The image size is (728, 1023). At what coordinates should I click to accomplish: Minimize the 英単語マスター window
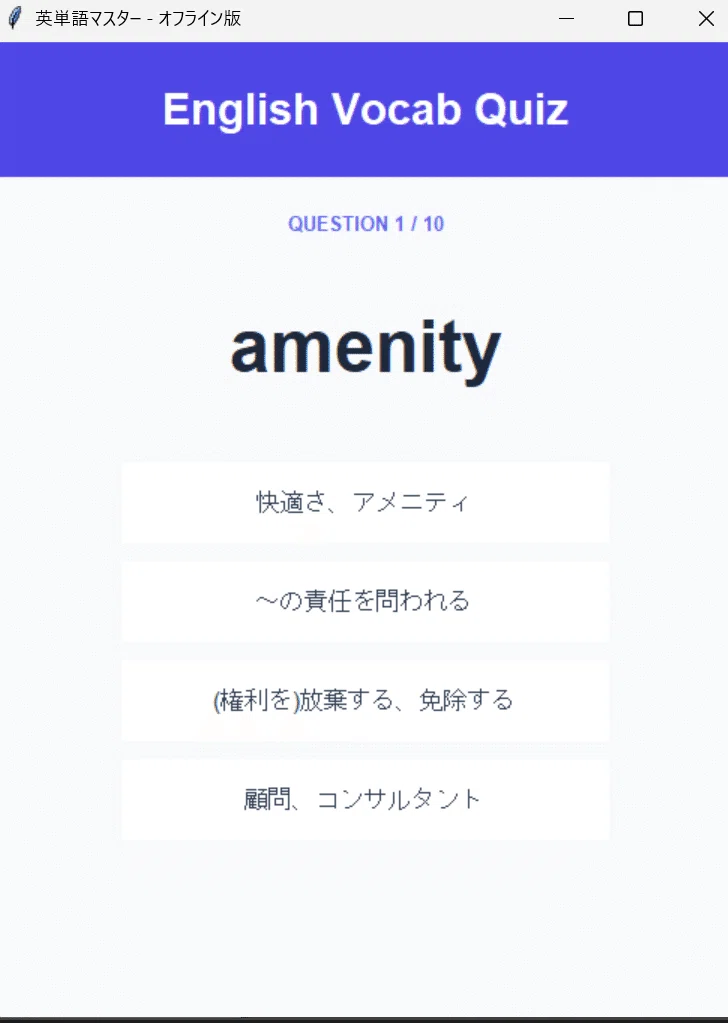click(x=566, y=18)
